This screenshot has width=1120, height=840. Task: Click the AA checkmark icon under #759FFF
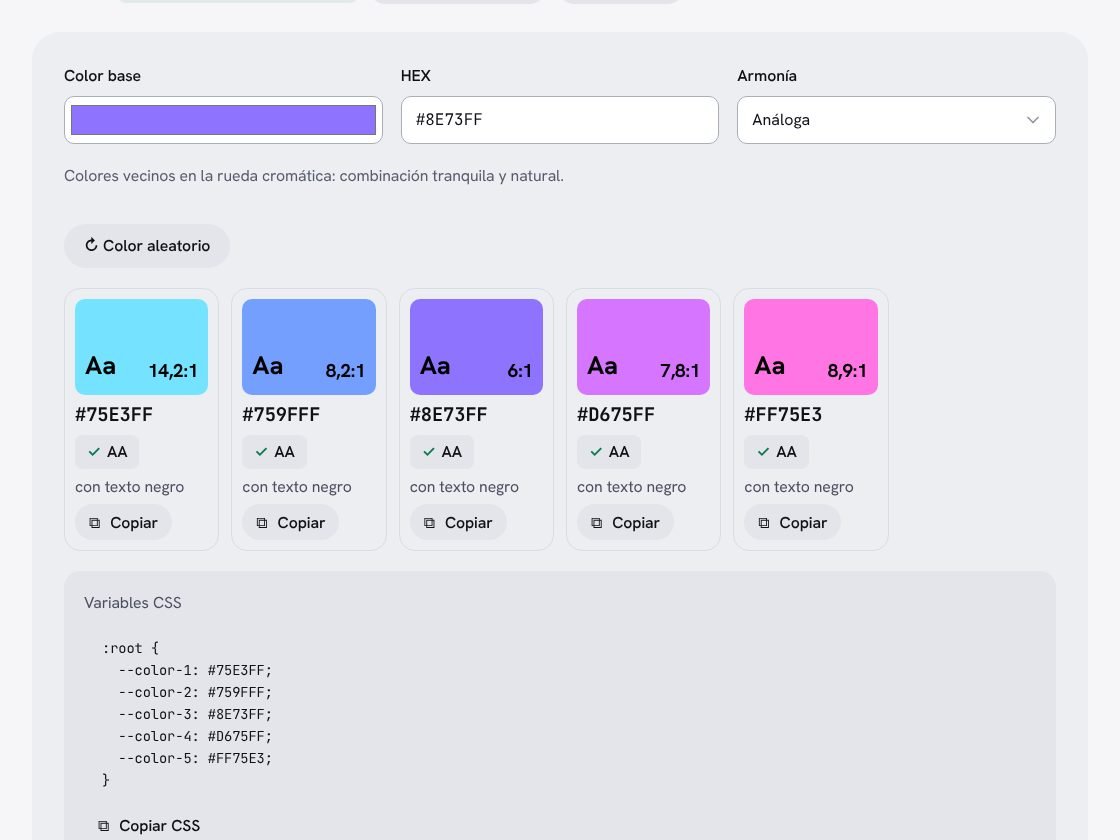tap(261, 451)
